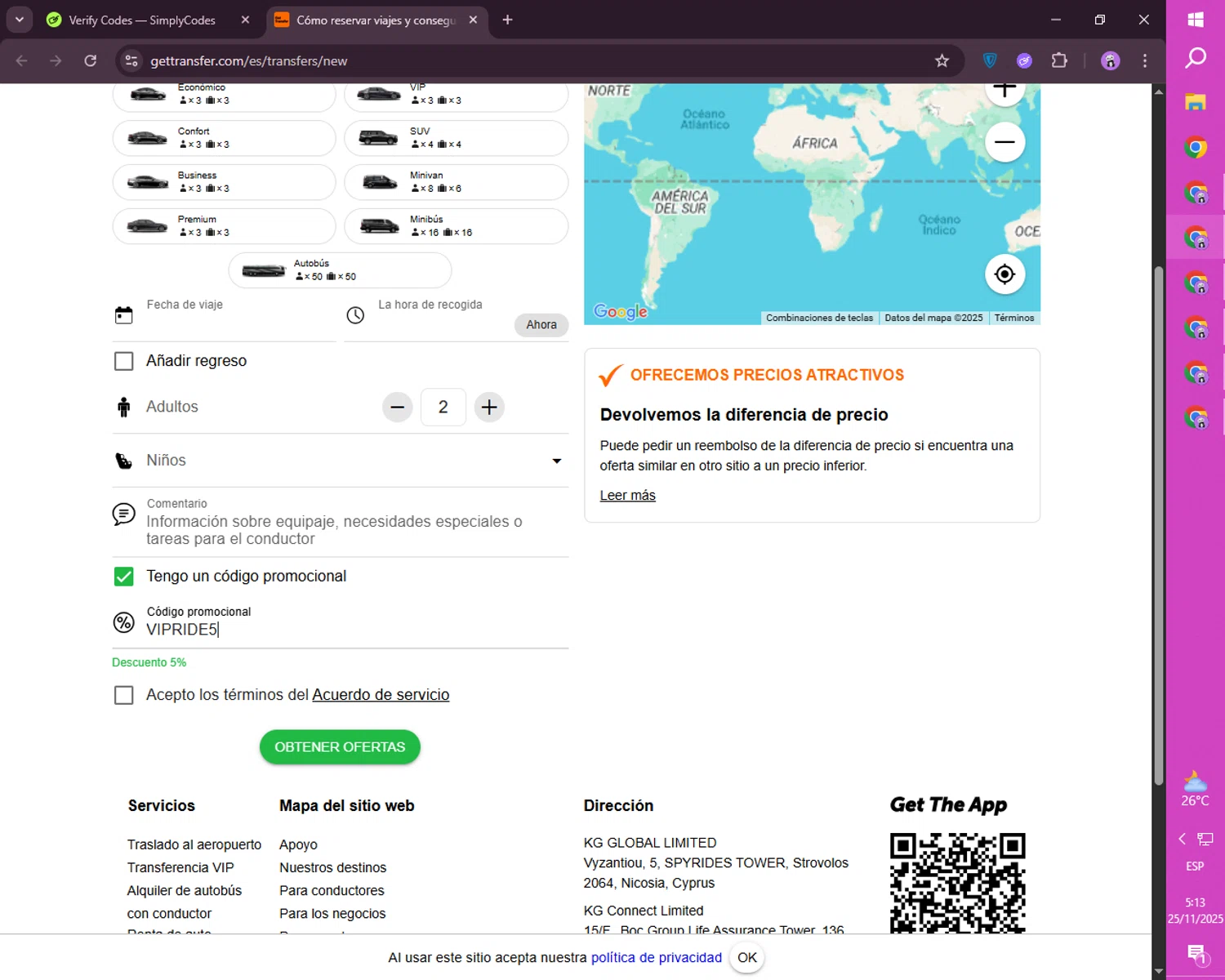Open the Extensions puzzle menu
The image size is (1225, 980).
tap(1059, 60)
